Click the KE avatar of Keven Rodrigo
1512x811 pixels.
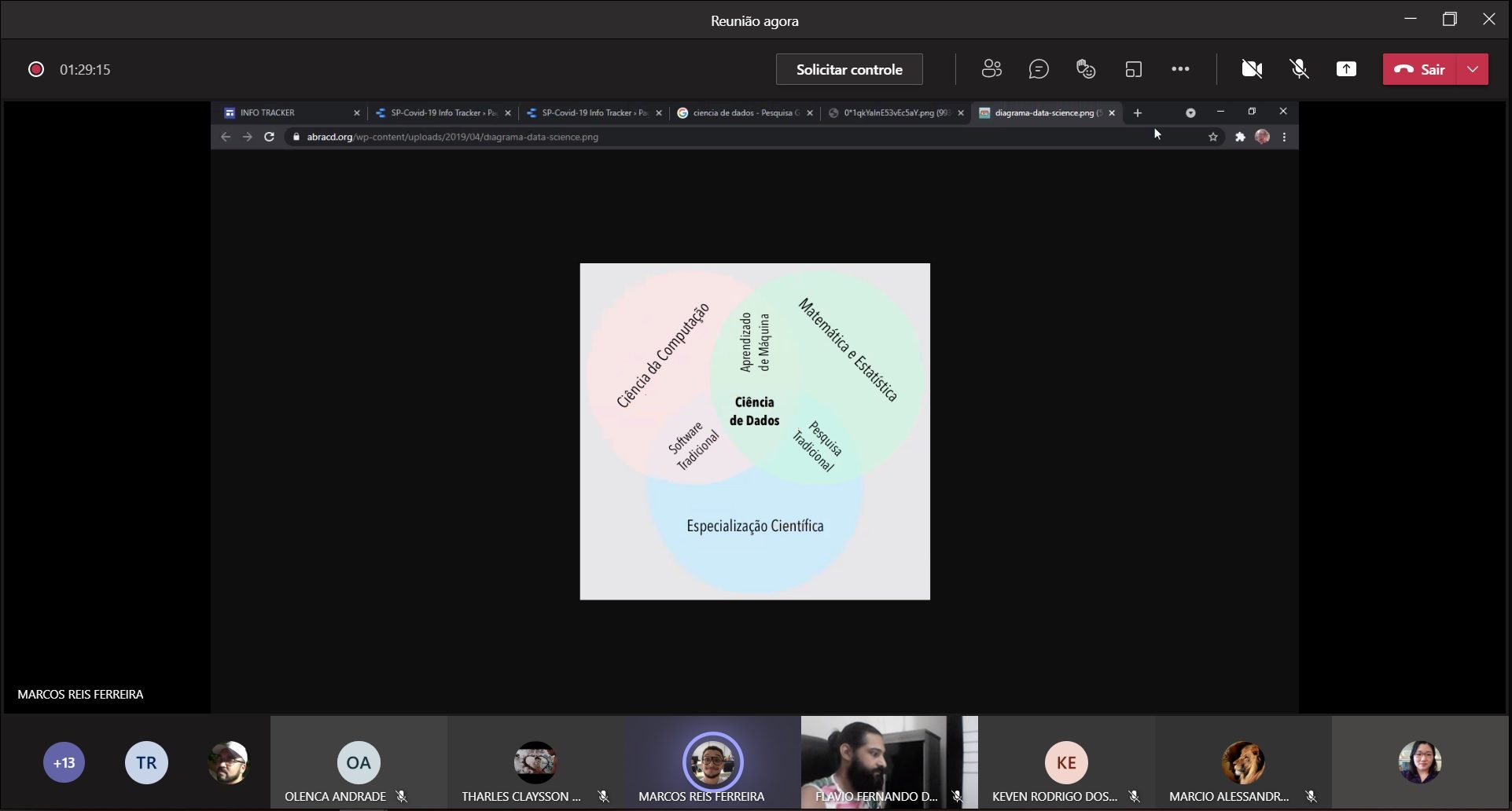(x=1066, y=762)
